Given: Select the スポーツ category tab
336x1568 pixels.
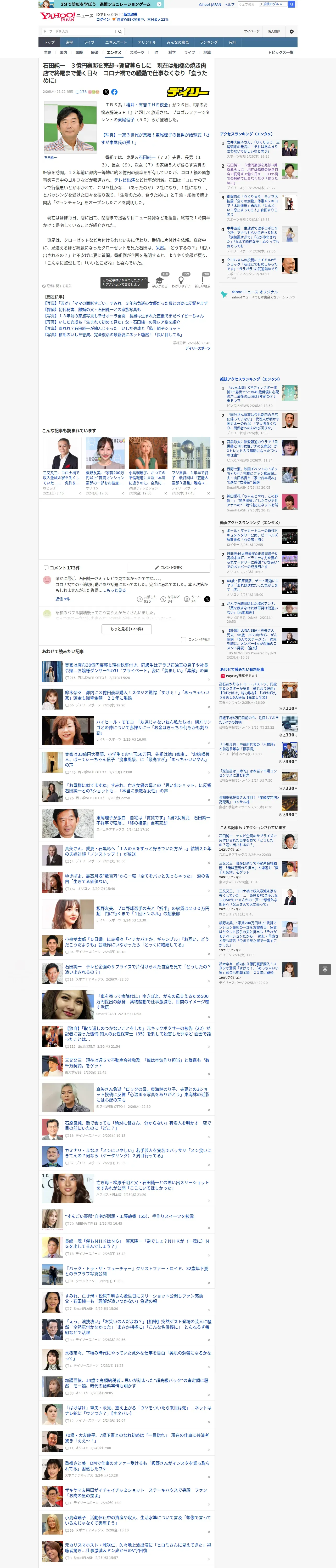Looking at the screenshot, I should point(137,52).
